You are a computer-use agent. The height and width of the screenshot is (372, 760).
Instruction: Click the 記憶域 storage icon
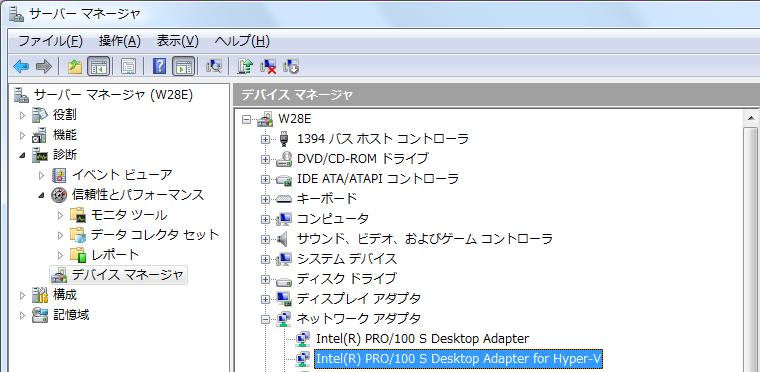[40, 315]
